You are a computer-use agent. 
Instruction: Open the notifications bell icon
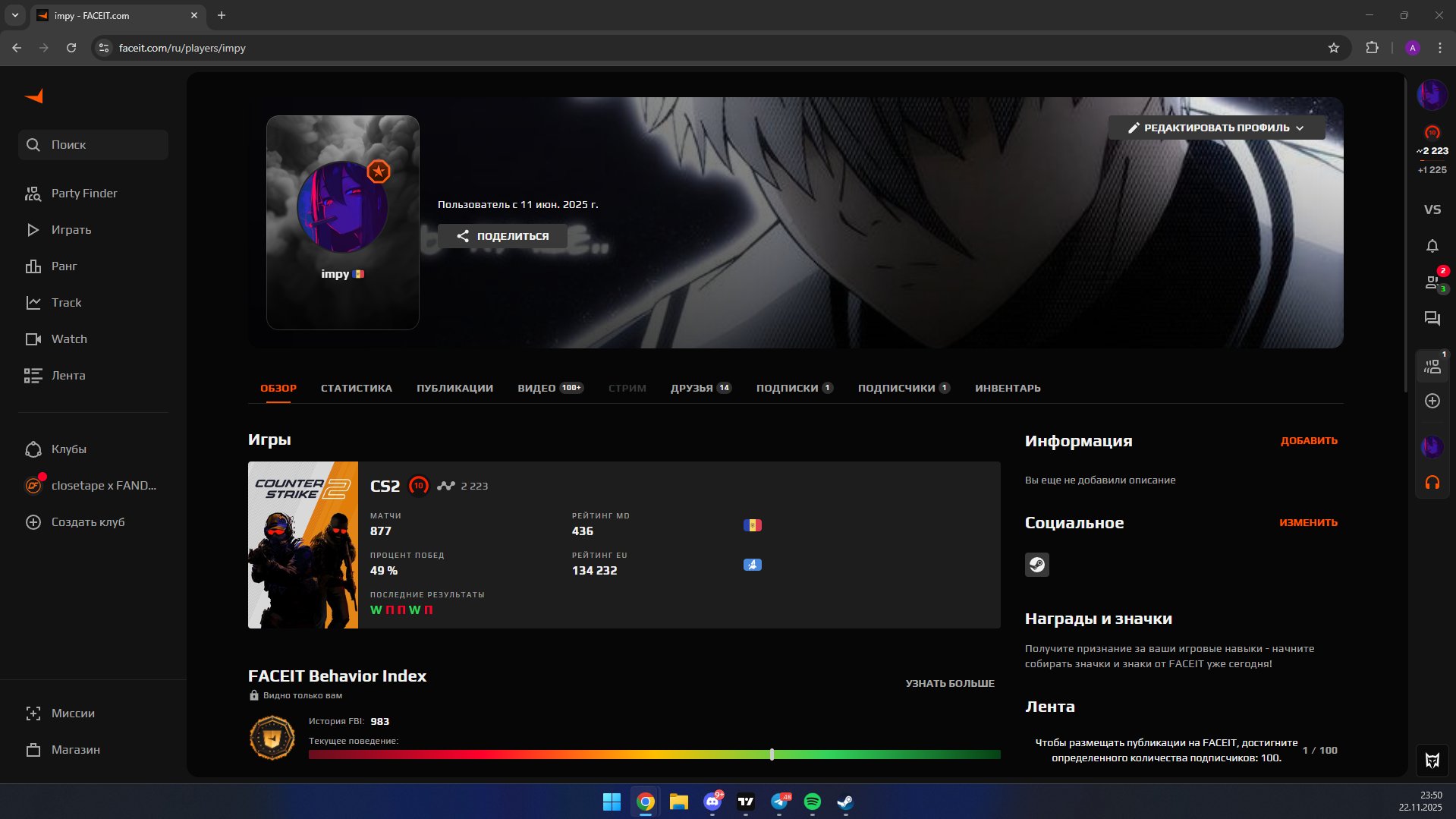coord(1432,246)
